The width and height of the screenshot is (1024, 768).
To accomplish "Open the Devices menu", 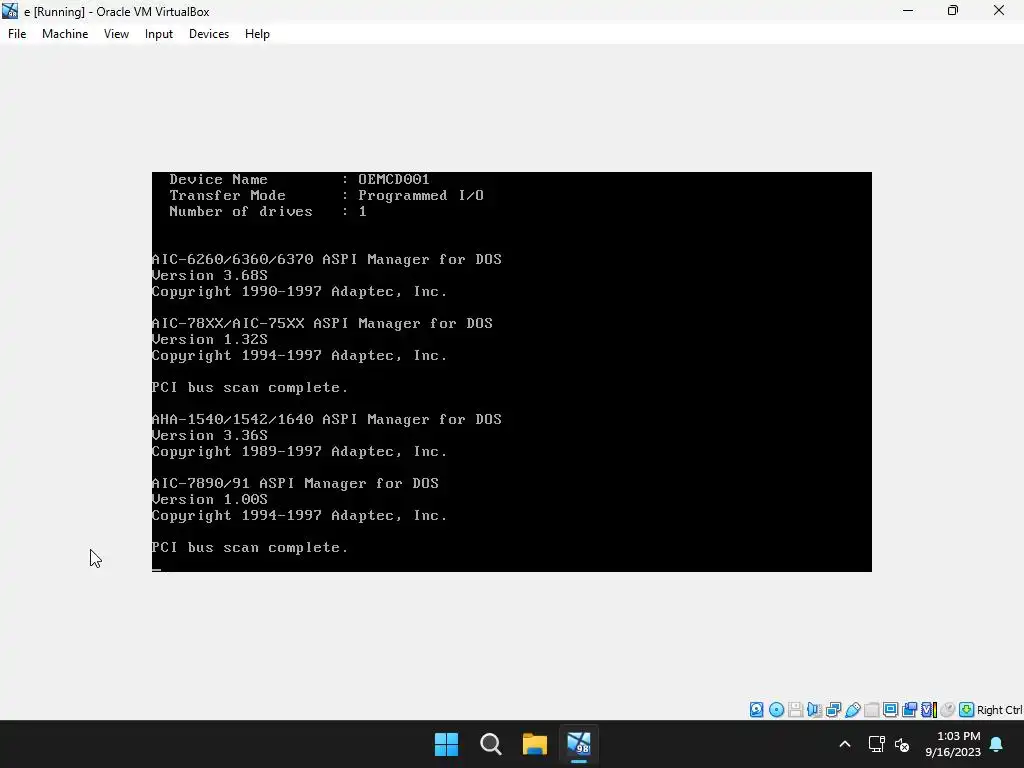I will pos(209,34).
